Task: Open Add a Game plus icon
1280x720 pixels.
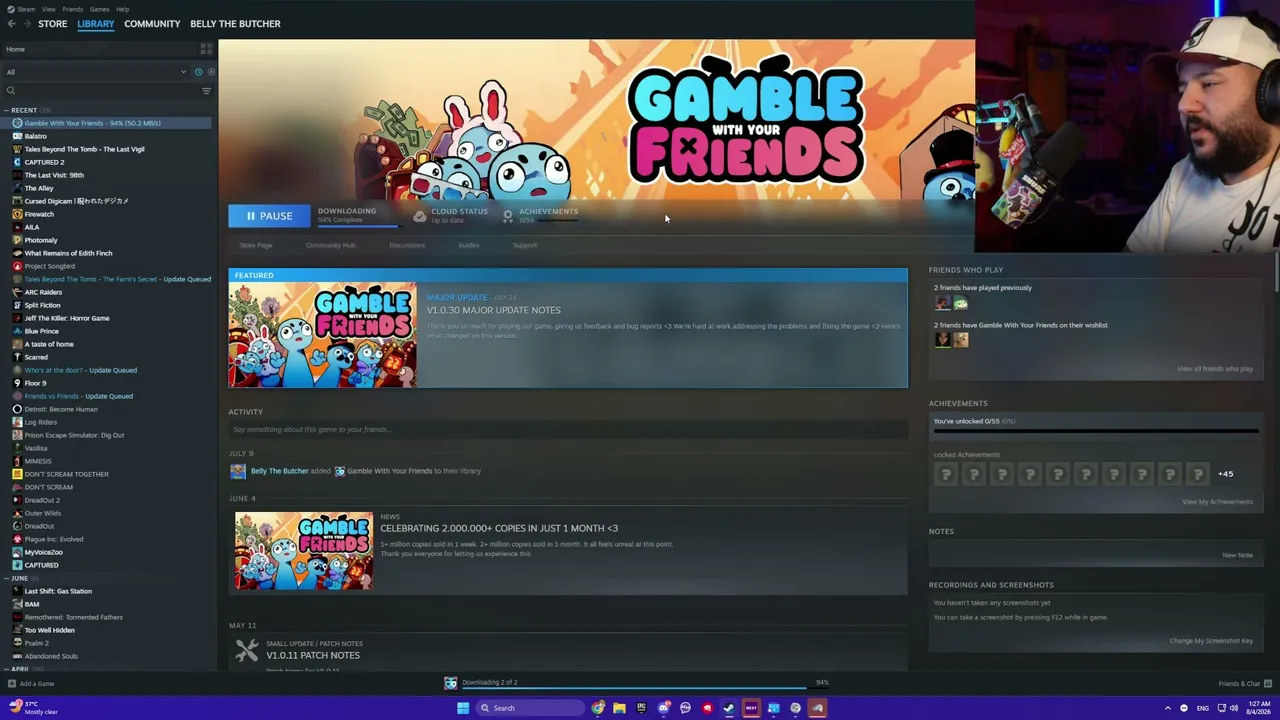Action: (x=11, y=684)
